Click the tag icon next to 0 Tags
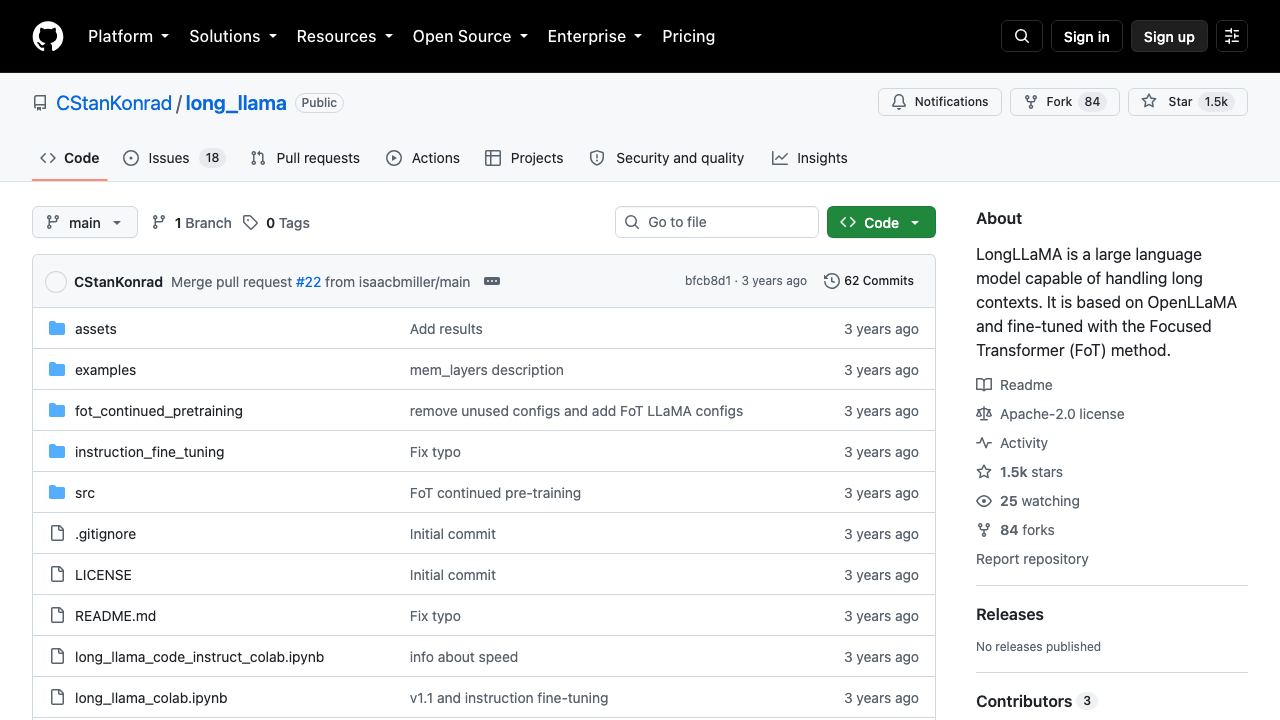The image size is (1280, 720). click(250, 222)
